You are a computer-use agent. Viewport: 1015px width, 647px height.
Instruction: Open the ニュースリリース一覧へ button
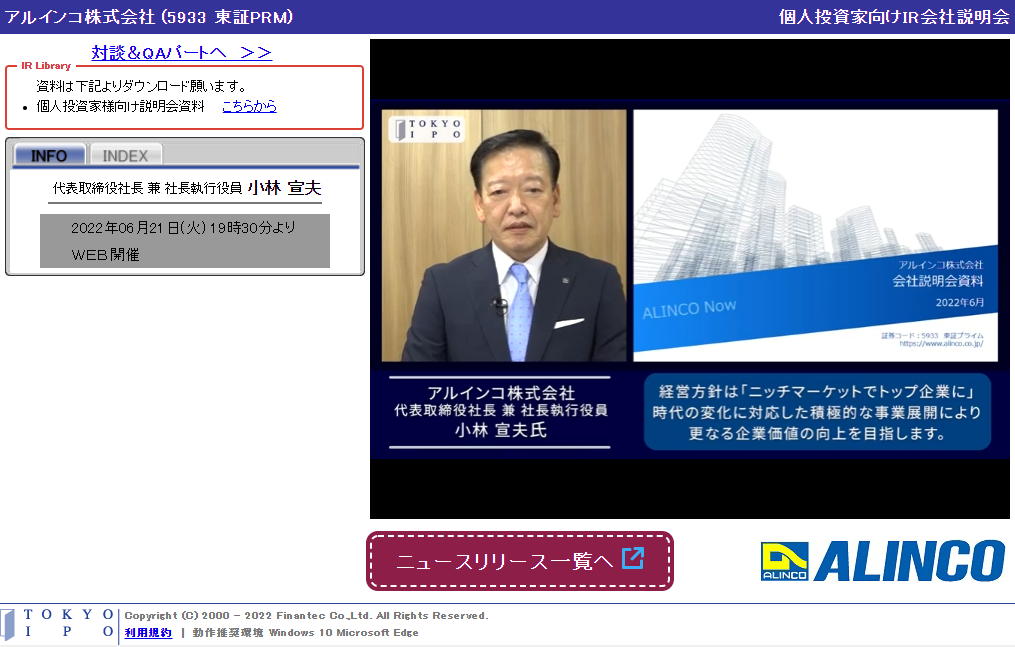(520, 561)
